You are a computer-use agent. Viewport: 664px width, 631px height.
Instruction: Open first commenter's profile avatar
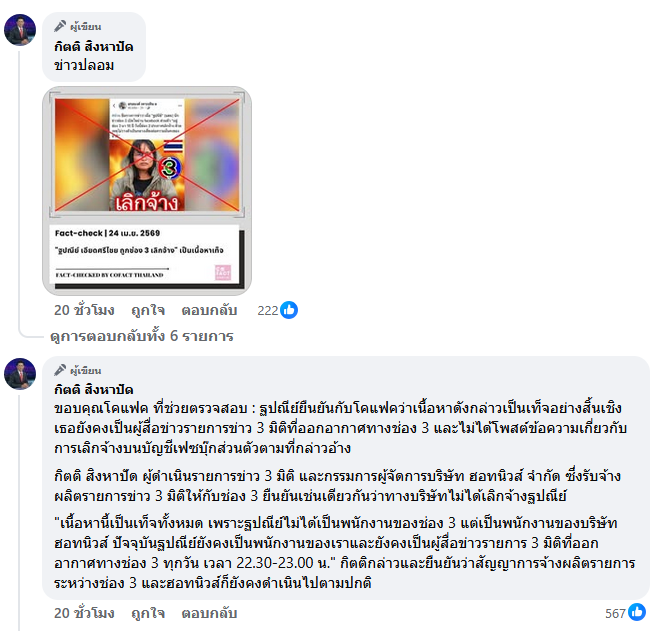pyautogui.click(x=20, y=30)
